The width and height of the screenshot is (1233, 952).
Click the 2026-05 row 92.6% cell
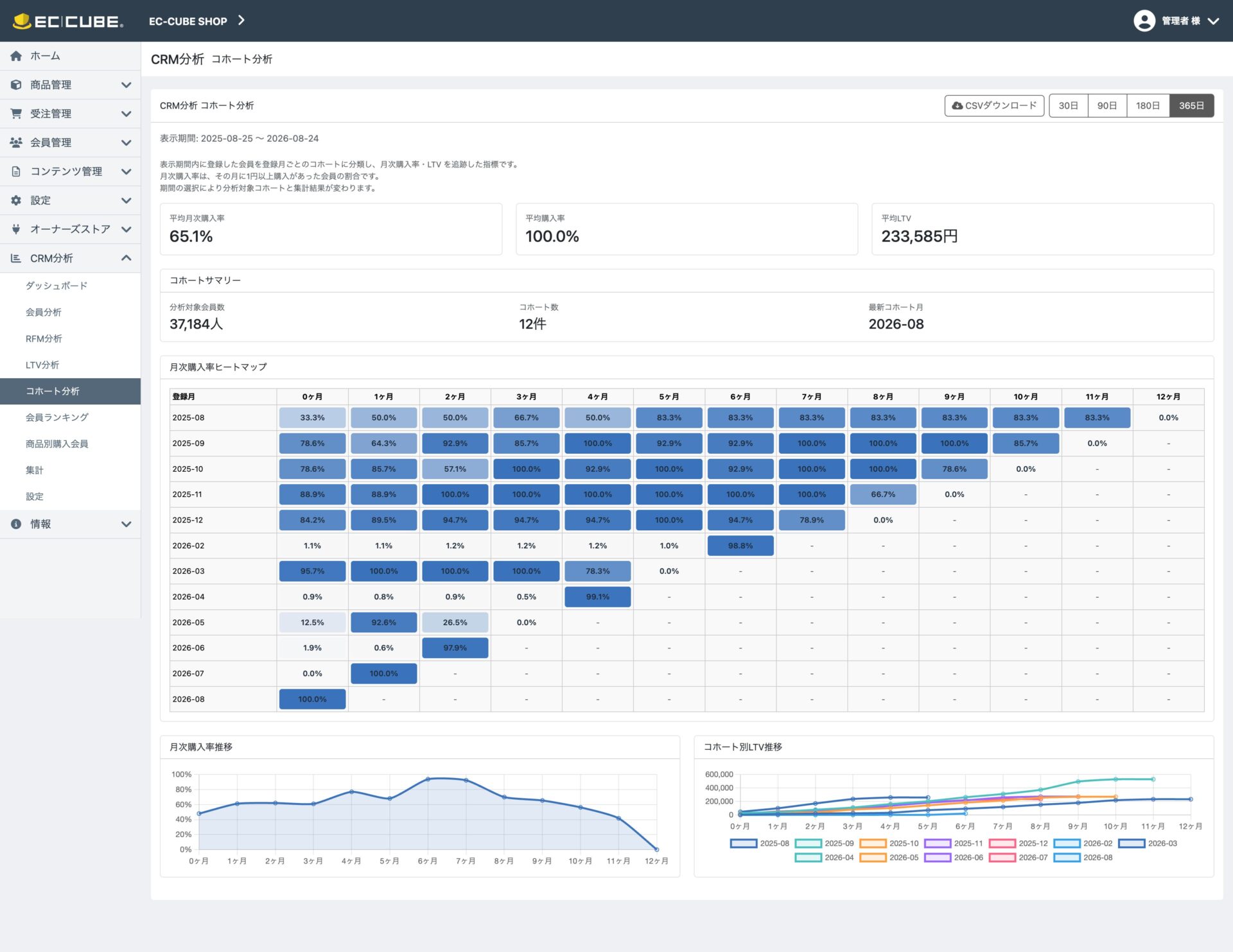tap(384, 623)
